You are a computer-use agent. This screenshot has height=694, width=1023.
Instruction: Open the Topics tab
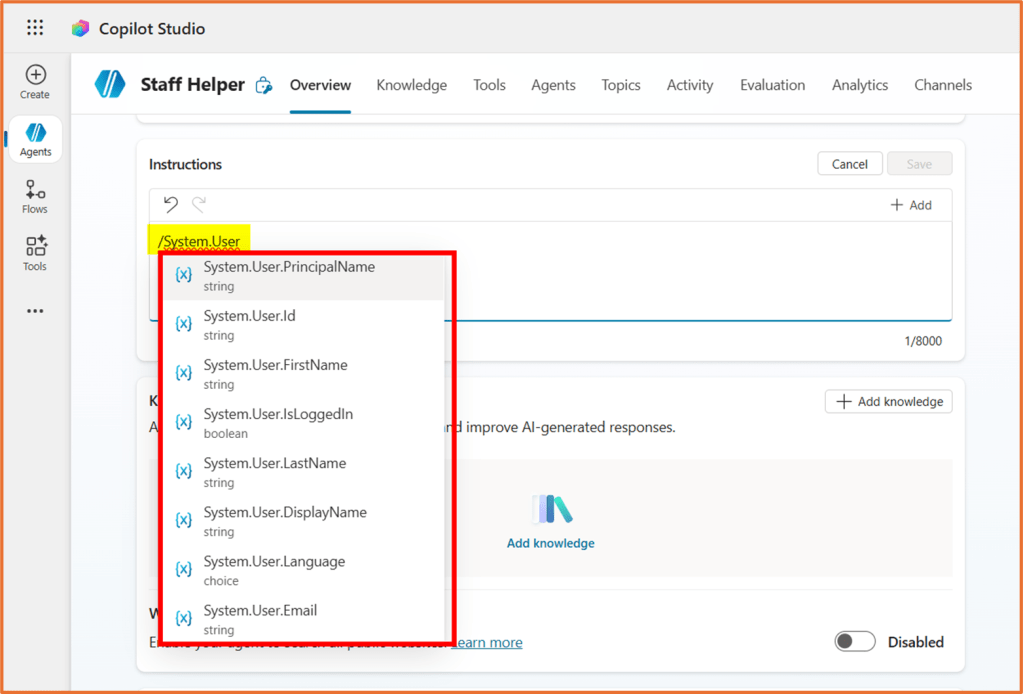(620, 85)
